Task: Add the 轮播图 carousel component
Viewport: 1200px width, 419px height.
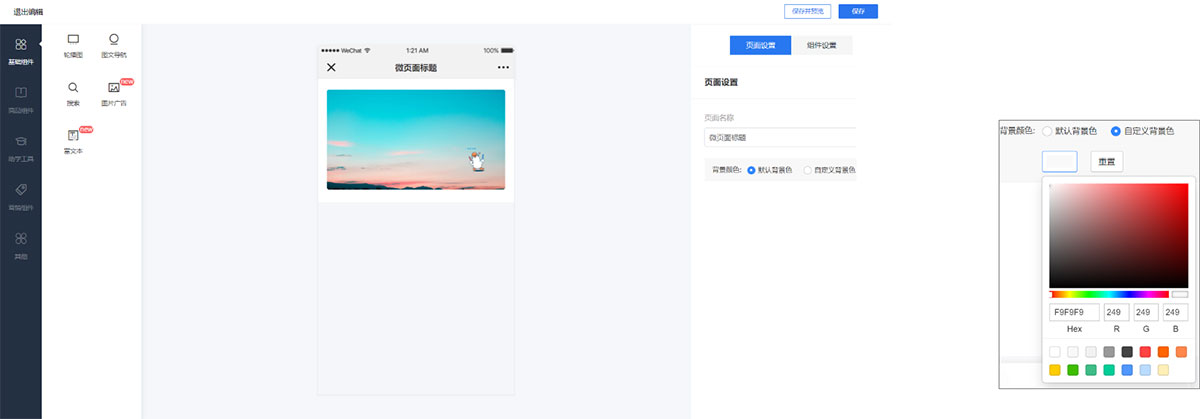Action: click(x=73, y=45)
